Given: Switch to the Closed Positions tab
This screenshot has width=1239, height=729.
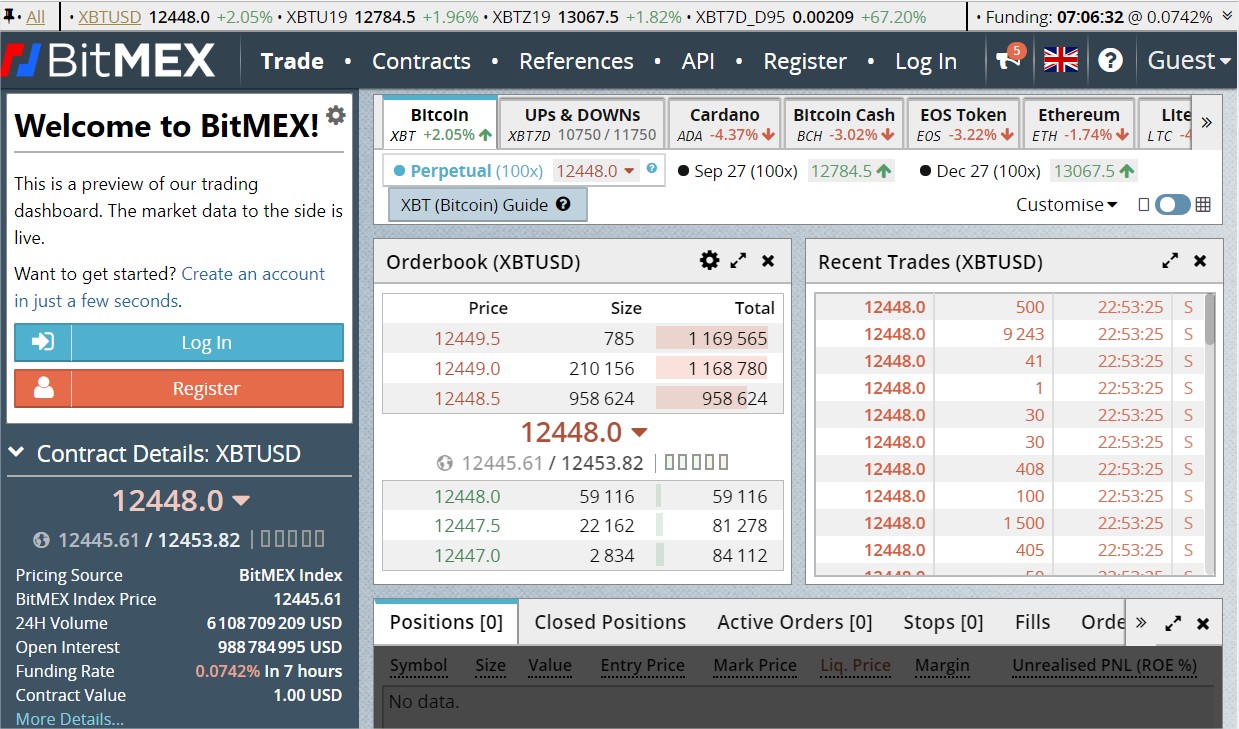Looking at the screenshot, I should pos(610,622).
